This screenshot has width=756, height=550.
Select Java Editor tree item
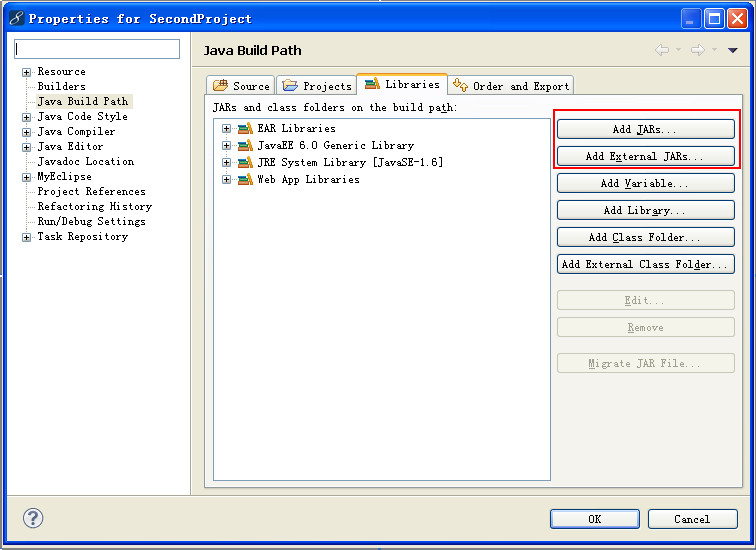(x=70, y=146)
